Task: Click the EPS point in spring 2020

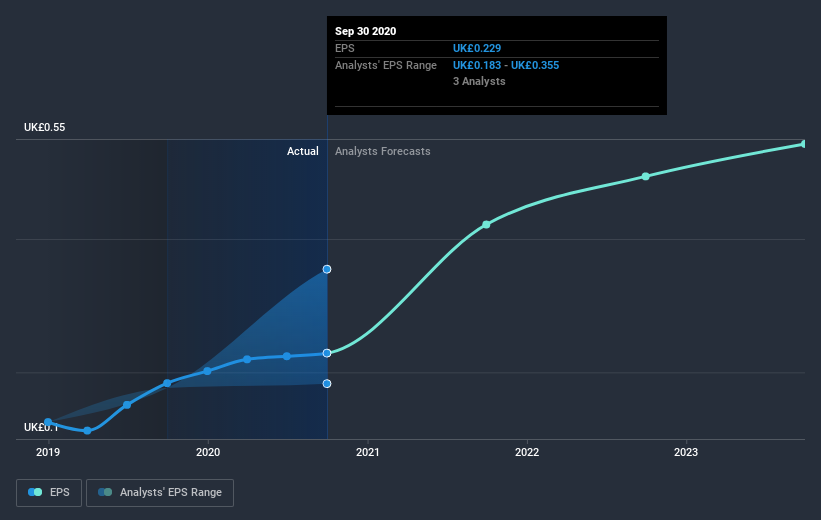Action: [247, 359]
